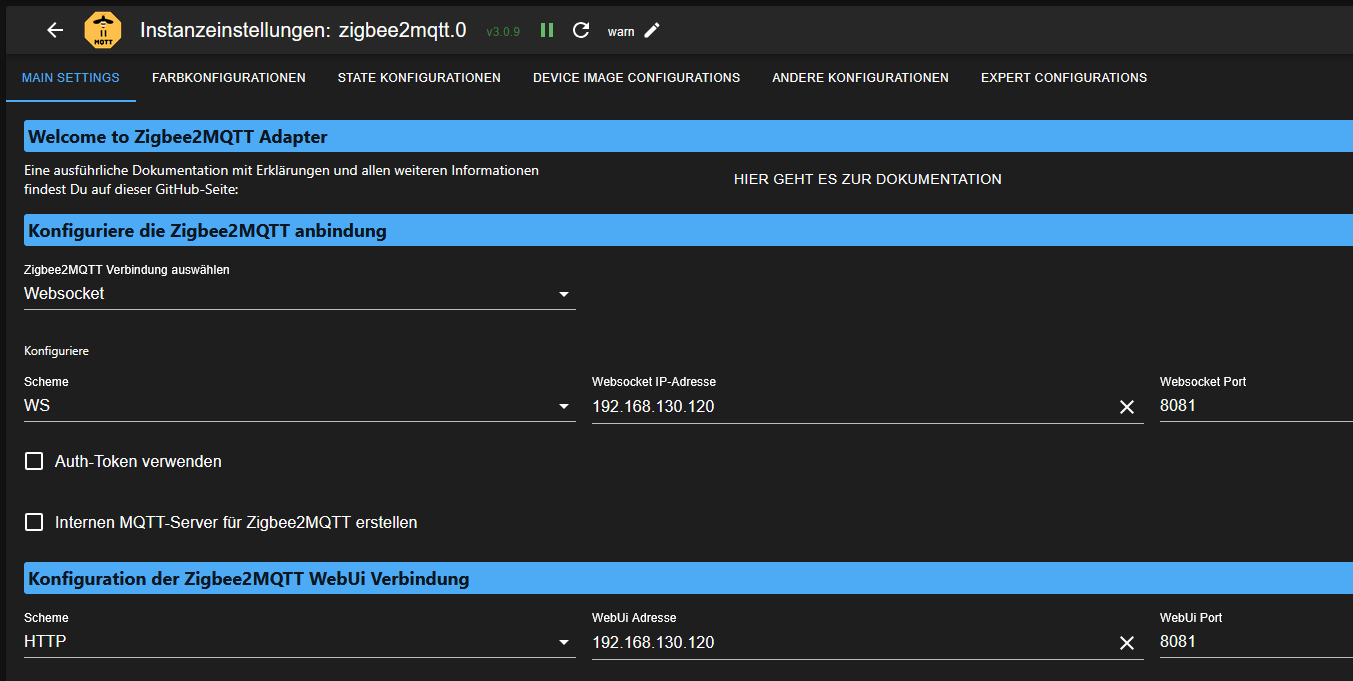The width and height of the screenshot is (1353, 681).
Task: Go back with the arrow icon
Action: (x=55, y=30)
